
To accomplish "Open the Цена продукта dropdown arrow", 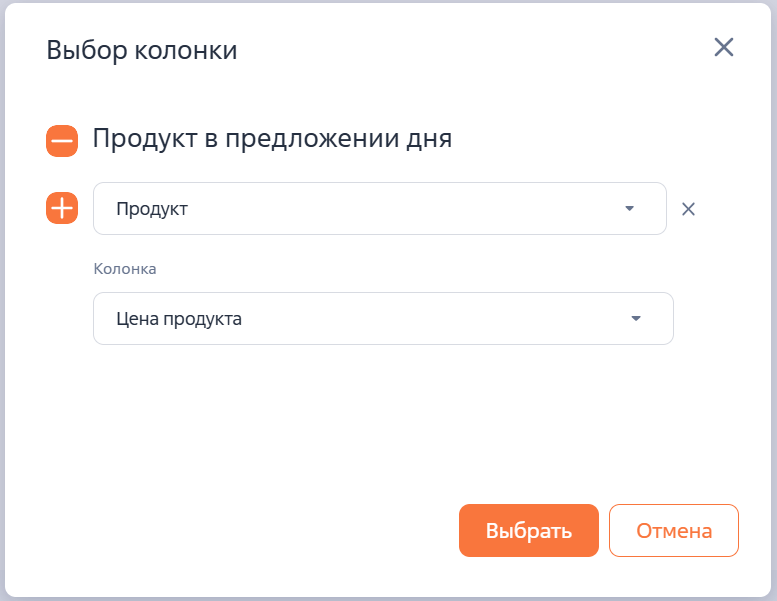I will point(635,319).
